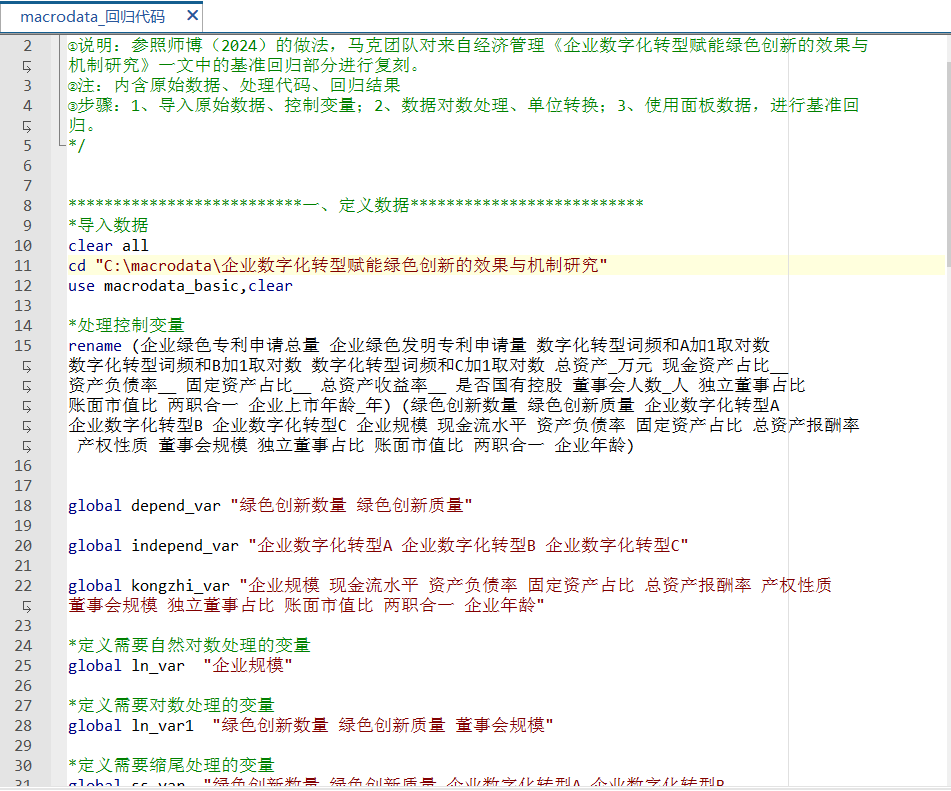Image resolution: width=951 pixels, height=791 pixels.
Task: Place cursor on the 'clear all' command
Action: 108,245
